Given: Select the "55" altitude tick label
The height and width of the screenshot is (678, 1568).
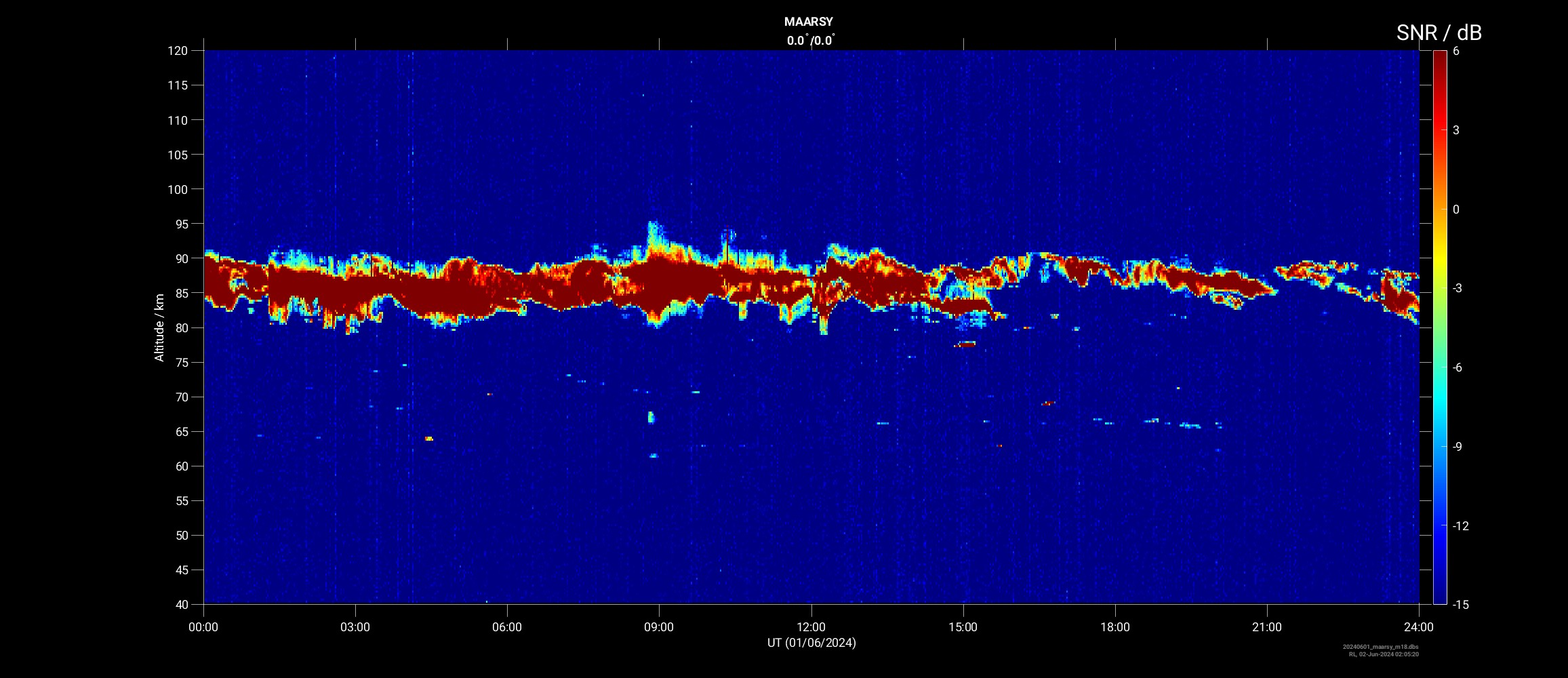Looking at the screenshot, I should click(181, 500).
